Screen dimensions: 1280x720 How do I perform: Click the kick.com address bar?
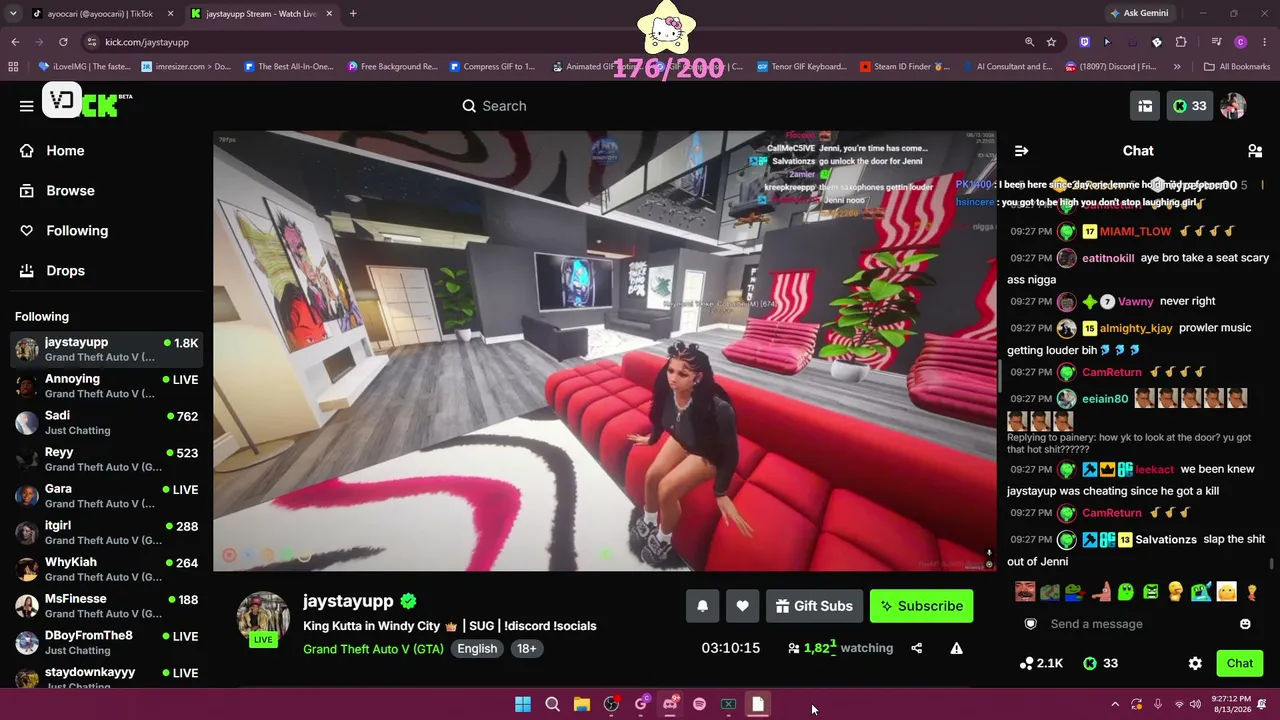coord(560,42)
